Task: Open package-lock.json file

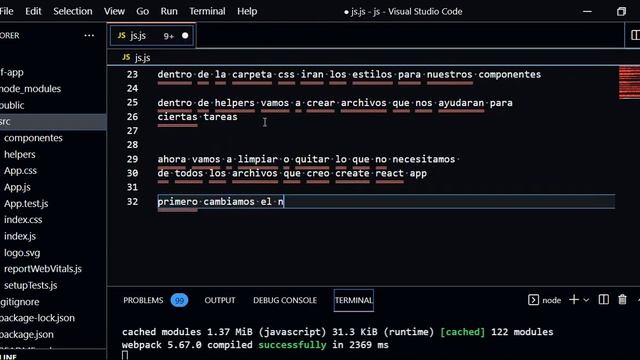Action: pyautogui.click(x=37, y=318)
